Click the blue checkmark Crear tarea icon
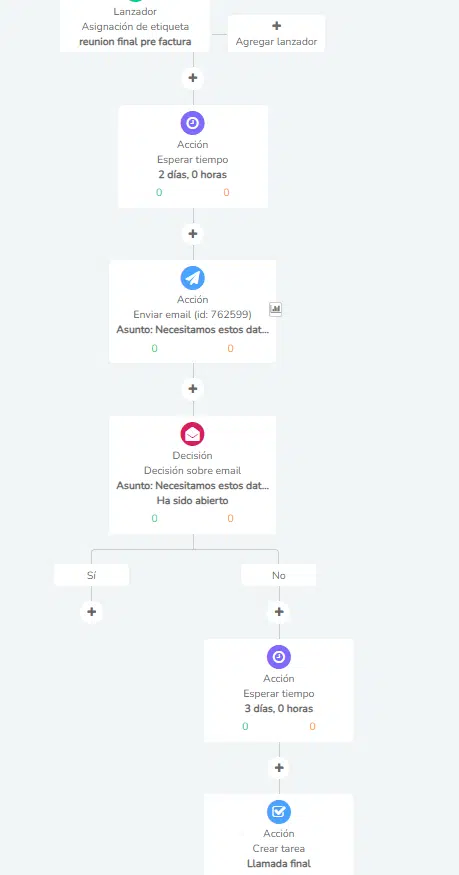 pos(279,812)
